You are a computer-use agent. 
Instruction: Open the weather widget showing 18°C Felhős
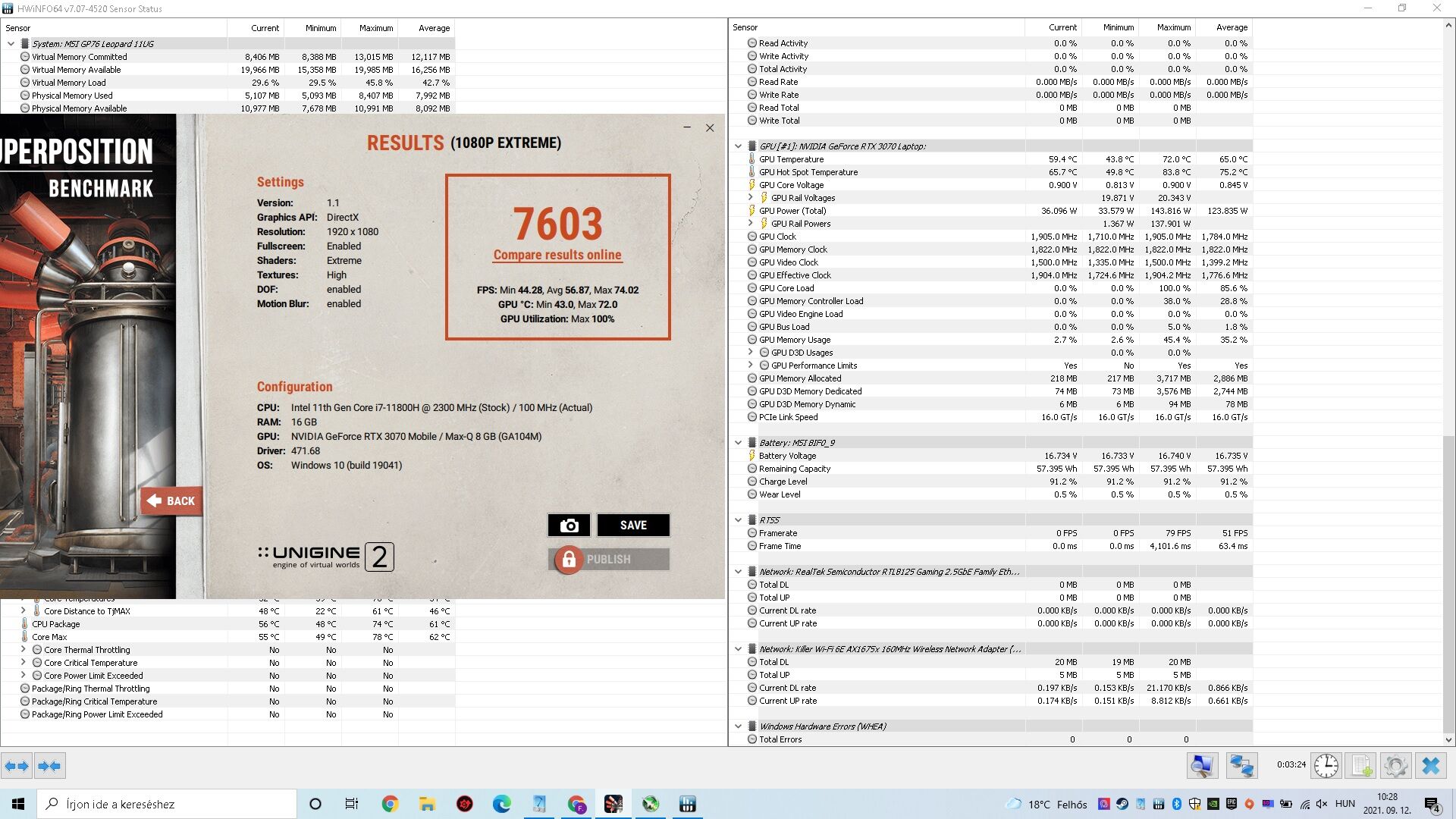point(1046,804)
